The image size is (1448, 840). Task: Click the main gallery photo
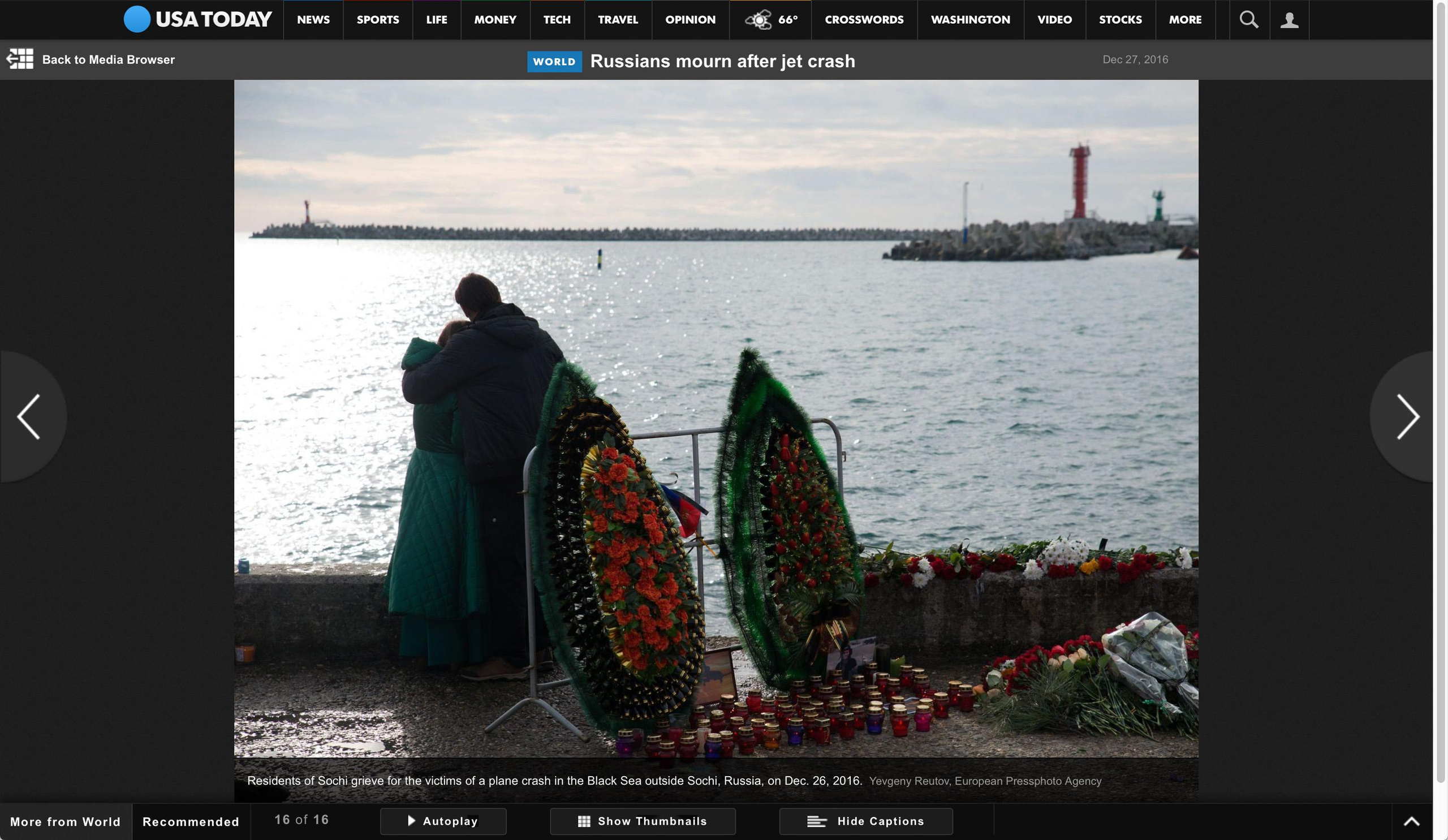716,418
